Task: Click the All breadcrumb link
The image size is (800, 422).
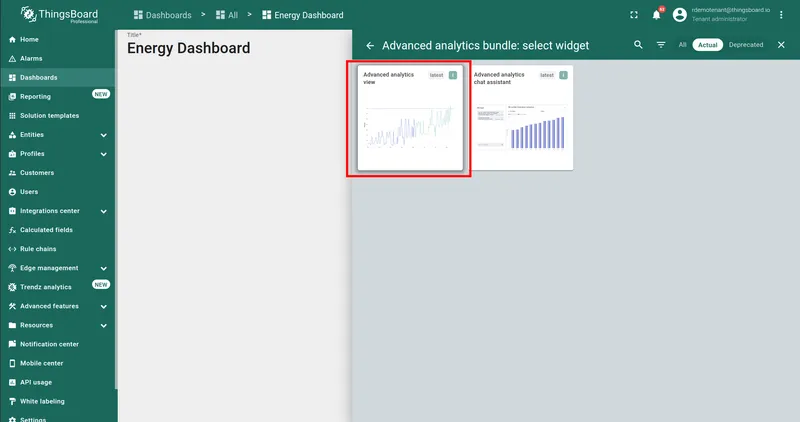Action: pyautogui.click(x=227, y=15)
